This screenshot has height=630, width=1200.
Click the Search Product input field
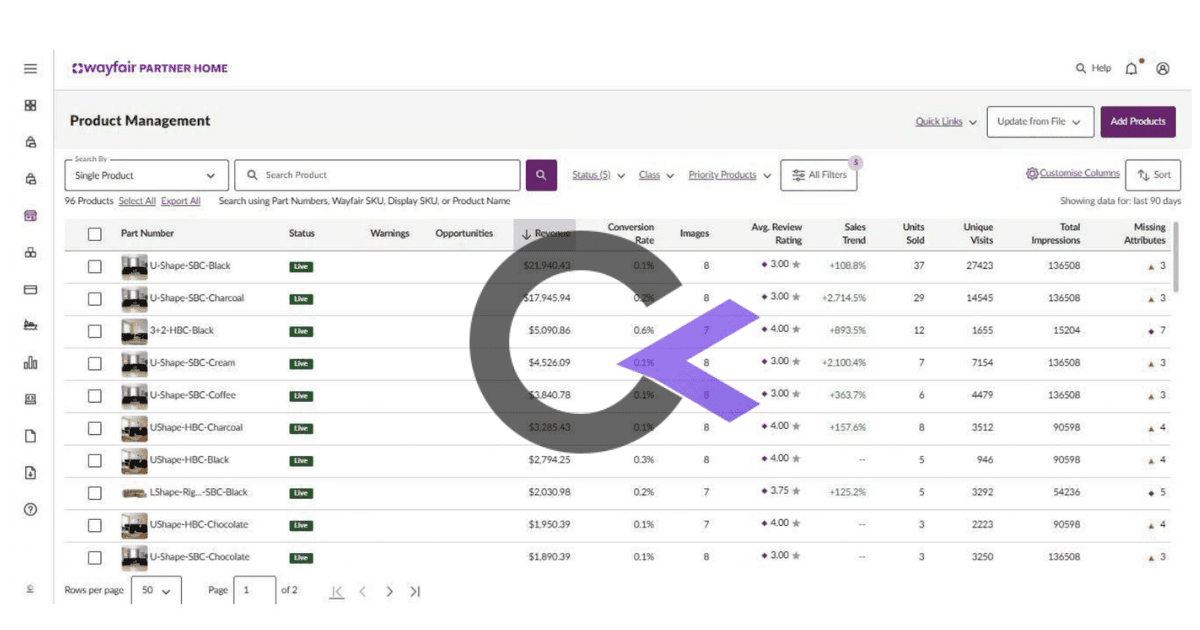point(377,175)
